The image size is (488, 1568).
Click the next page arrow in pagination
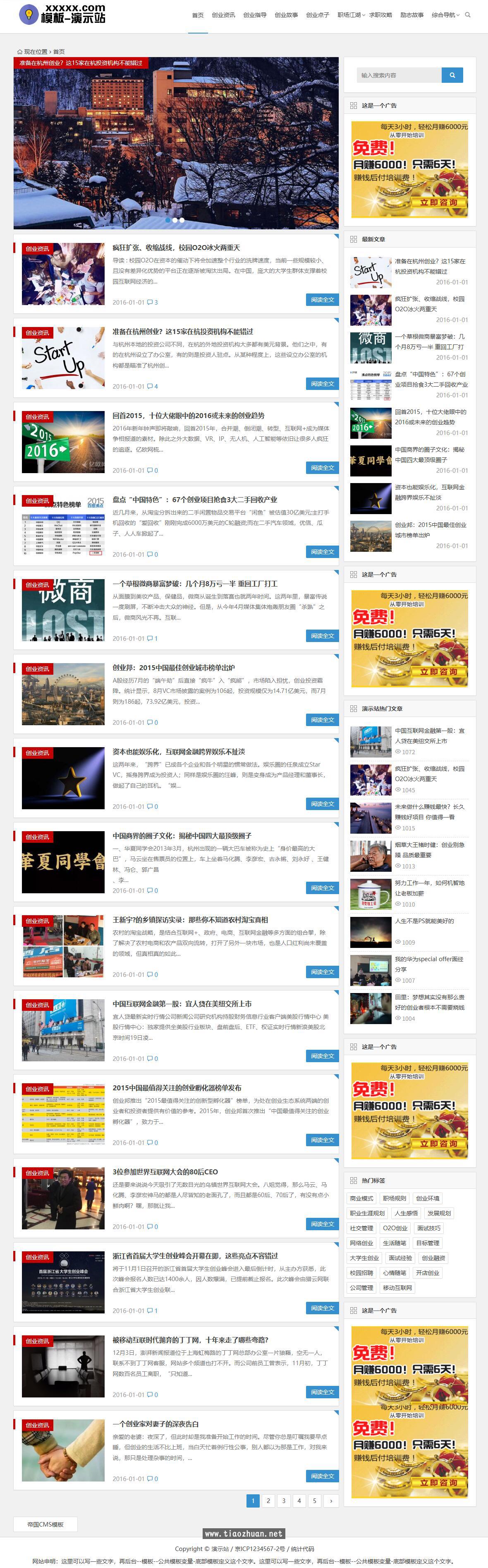tap(331, 1501)
